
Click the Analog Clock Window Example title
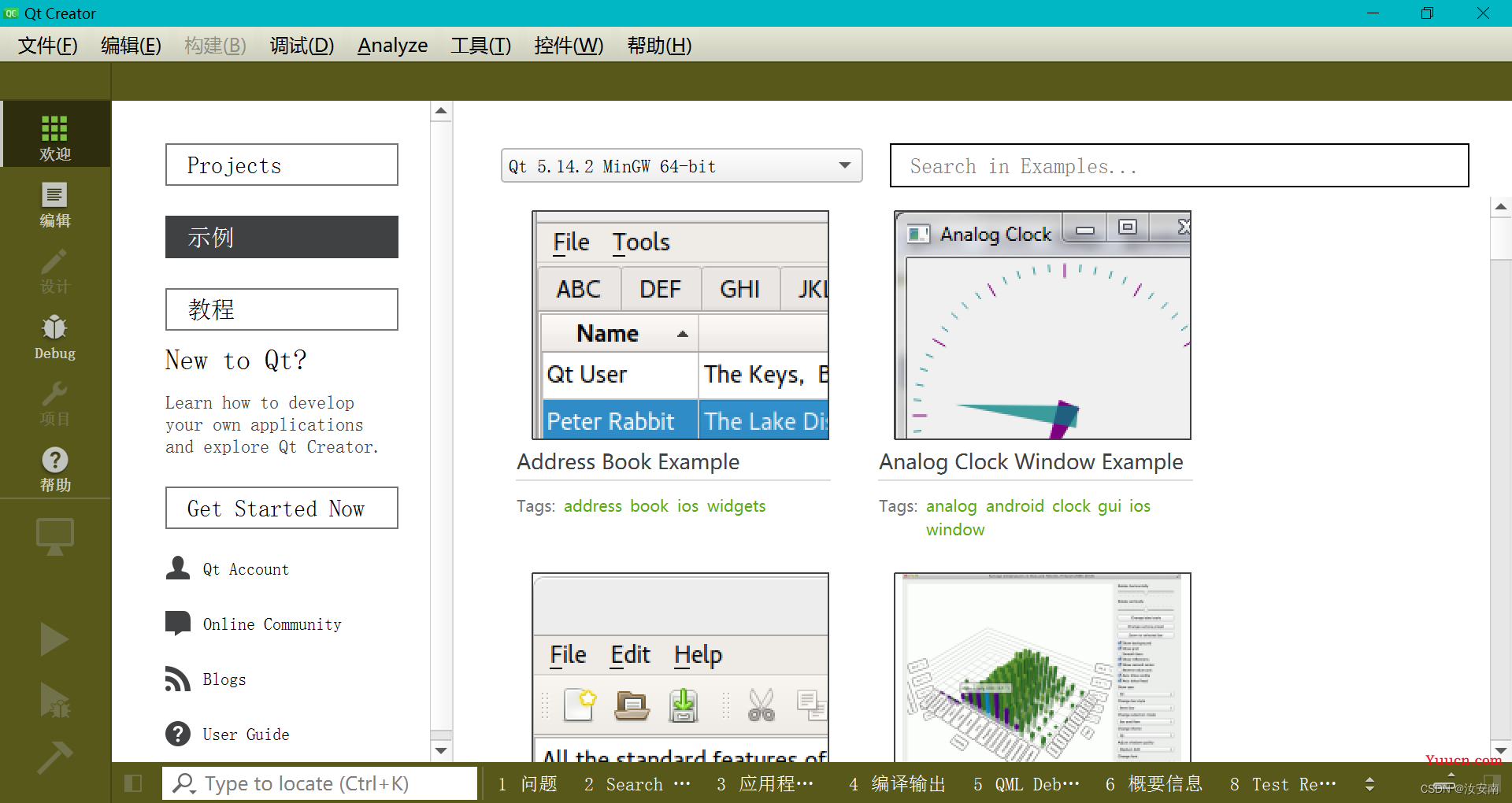coord(1031,462)
